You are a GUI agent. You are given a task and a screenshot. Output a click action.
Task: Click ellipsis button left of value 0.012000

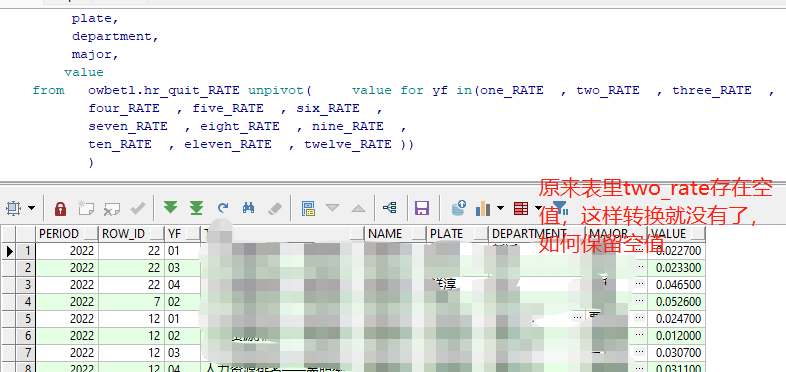[639, 335]
